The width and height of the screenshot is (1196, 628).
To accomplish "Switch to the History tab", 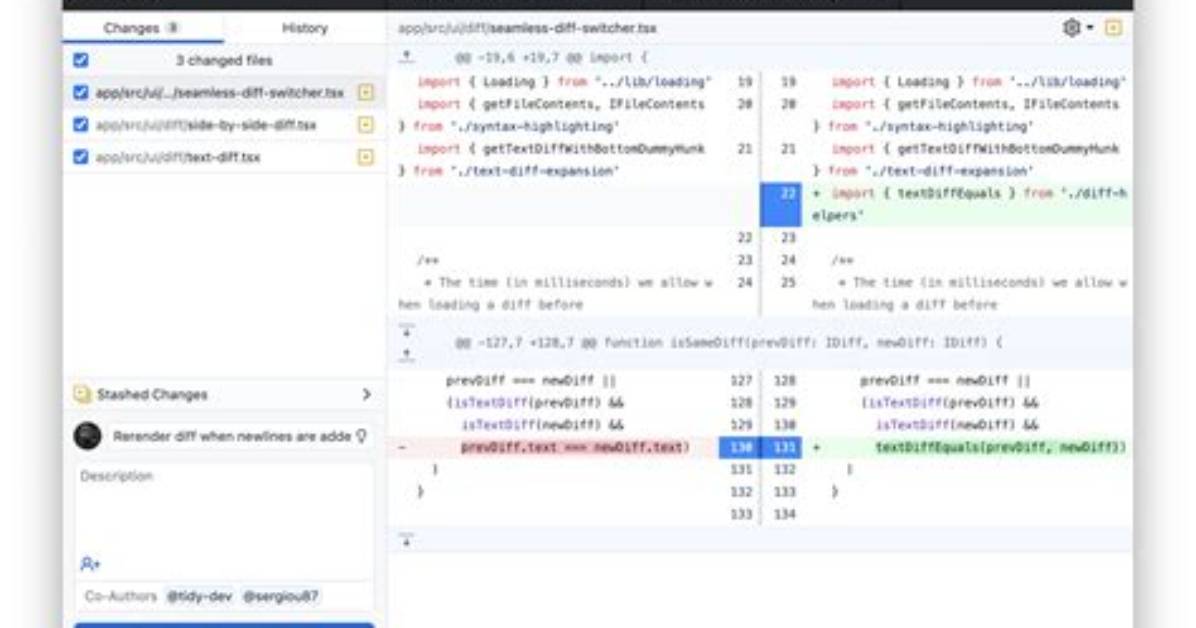I will 304,28.
